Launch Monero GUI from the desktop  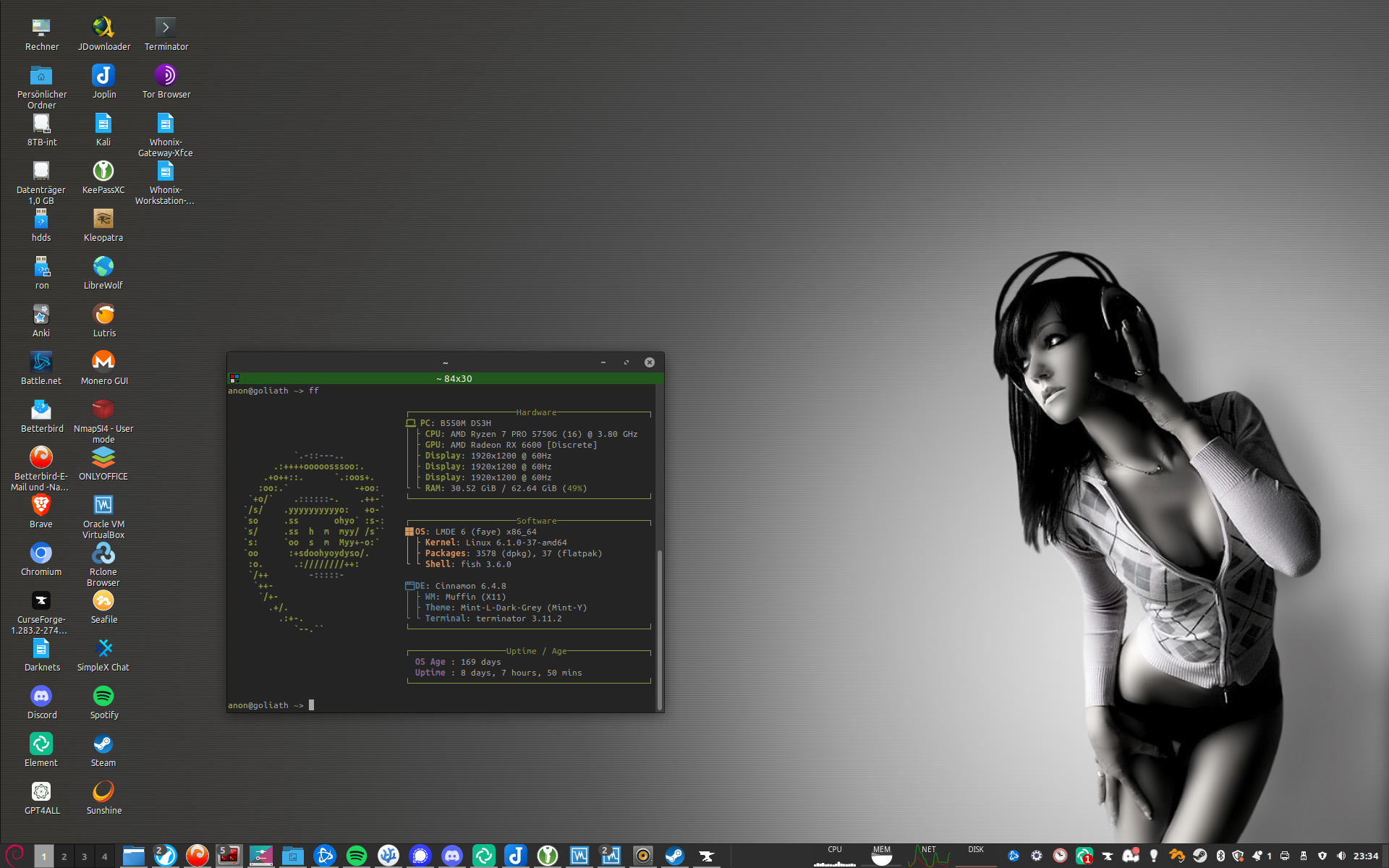click(x=103, y=369)
